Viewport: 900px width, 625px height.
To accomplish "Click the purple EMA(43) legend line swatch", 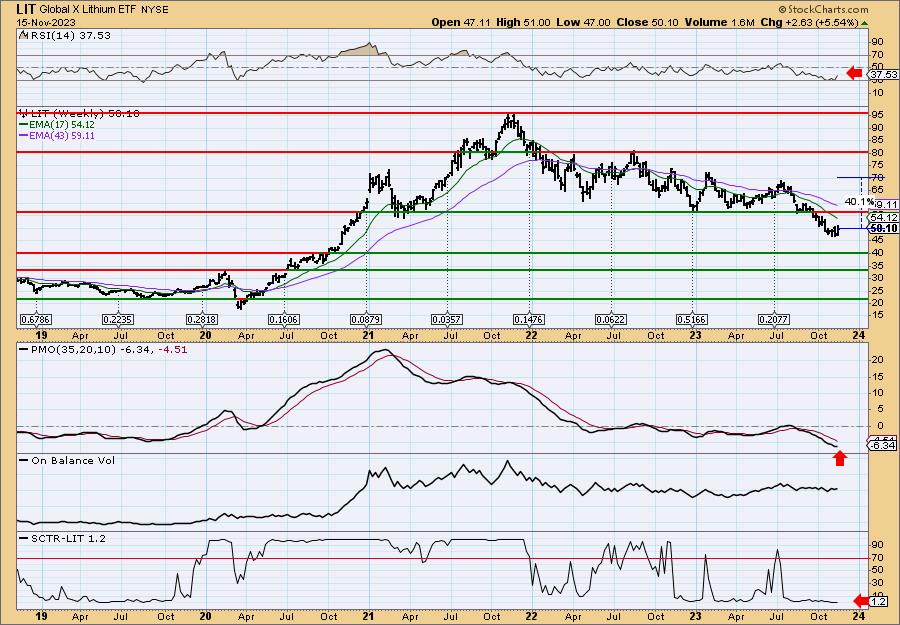I will point(24,136).
